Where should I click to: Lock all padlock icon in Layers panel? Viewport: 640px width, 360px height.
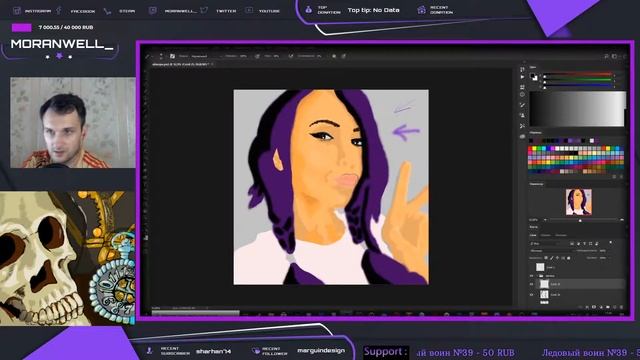pos(569,258)
